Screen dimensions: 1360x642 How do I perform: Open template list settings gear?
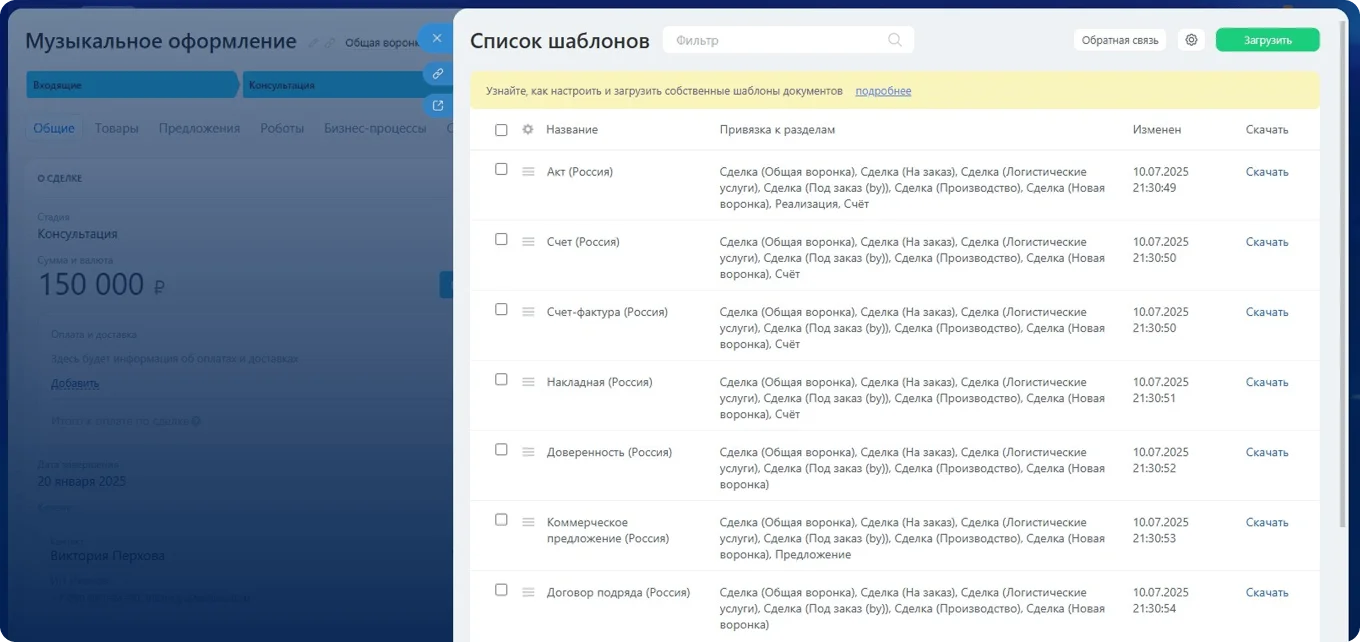[x=1191, y=40]
